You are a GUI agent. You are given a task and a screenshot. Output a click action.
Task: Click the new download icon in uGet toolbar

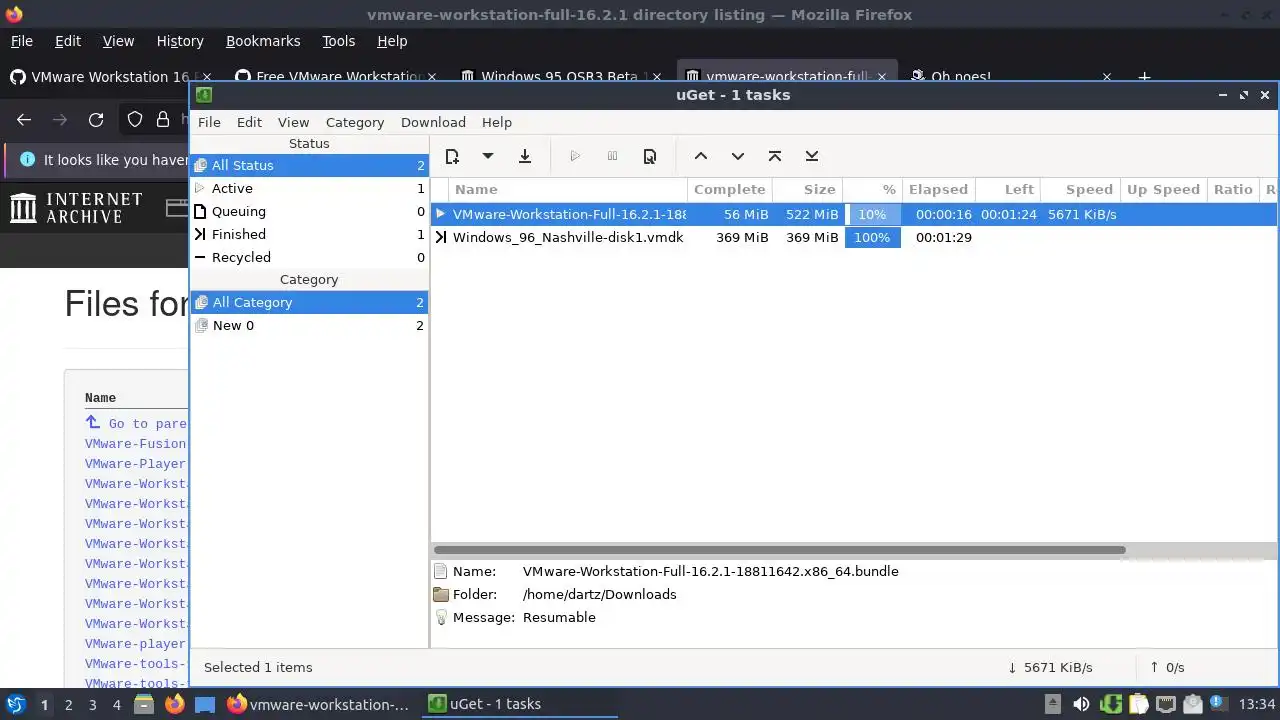tap(452, 156)
